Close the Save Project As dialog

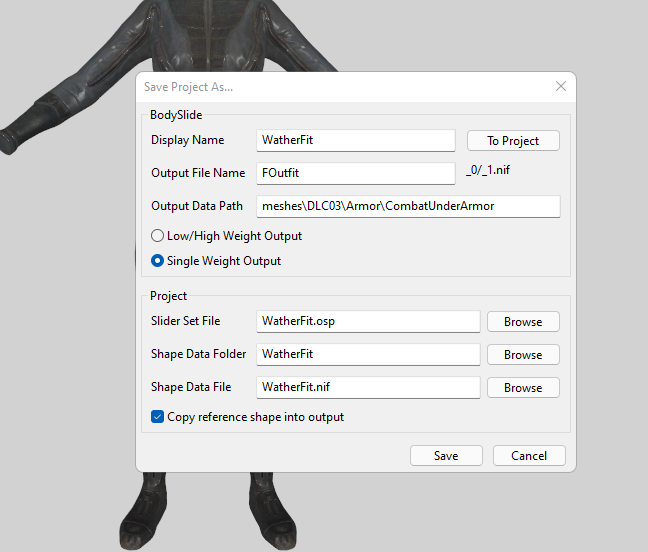pyautogui.click(x=561, y=86)
